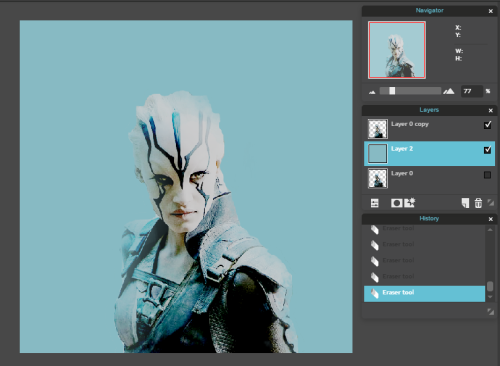Close the History panel

point(491,219)
